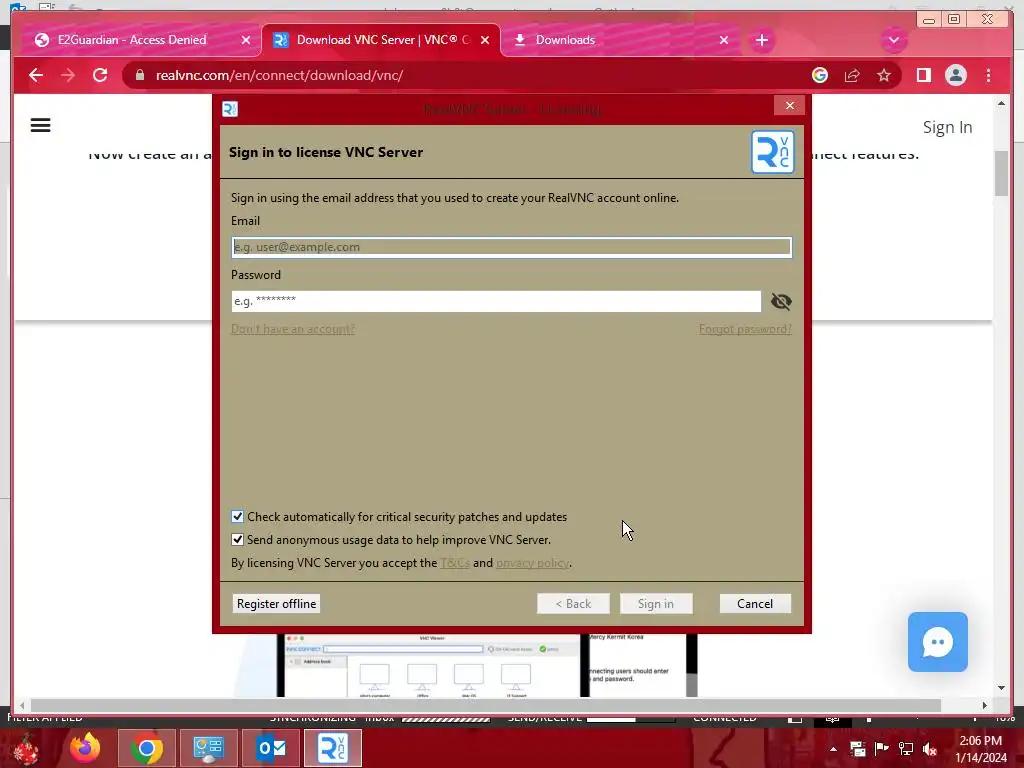Uncheck automatic security patches and updates checkbox
1024x768 pixels.
tap(238, 517)
